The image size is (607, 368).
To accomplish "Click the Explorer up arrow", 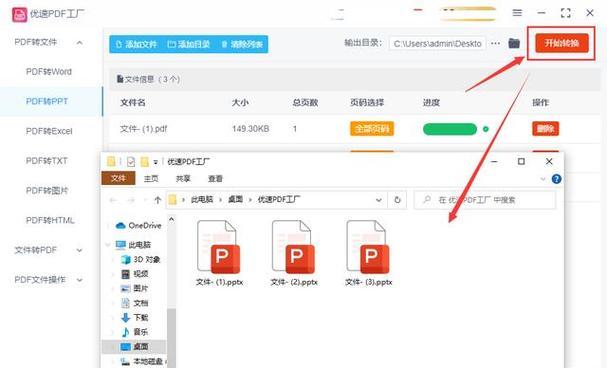I will pyautogui.click(x=158, y=200).
